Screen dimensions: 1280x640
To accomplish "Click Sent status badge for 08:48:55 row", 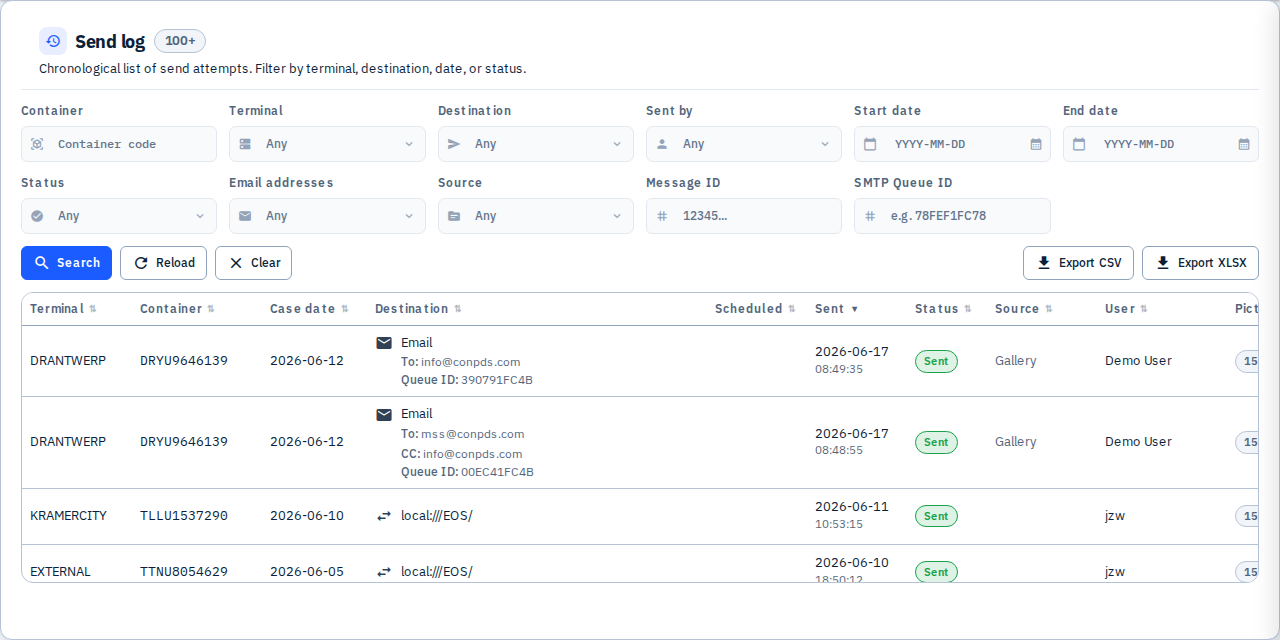I will click(936, 442).
